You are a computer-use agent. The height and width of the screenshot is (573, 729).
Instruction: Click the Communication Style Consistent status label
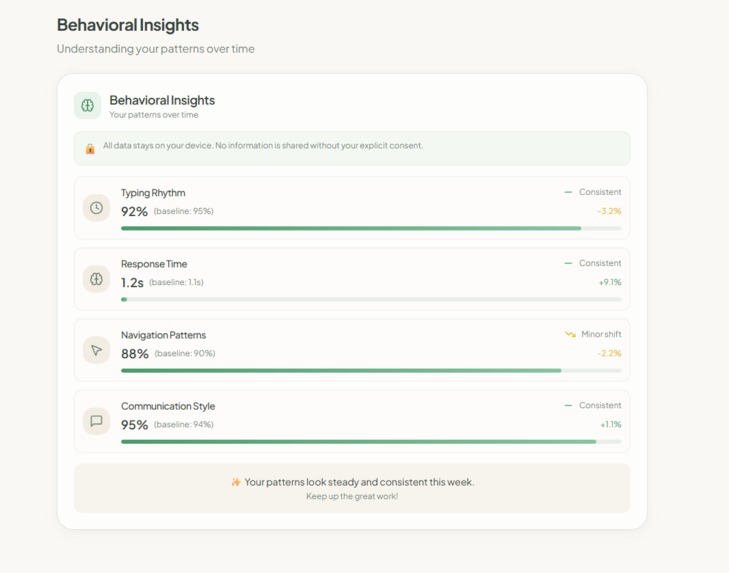point(600,405)
